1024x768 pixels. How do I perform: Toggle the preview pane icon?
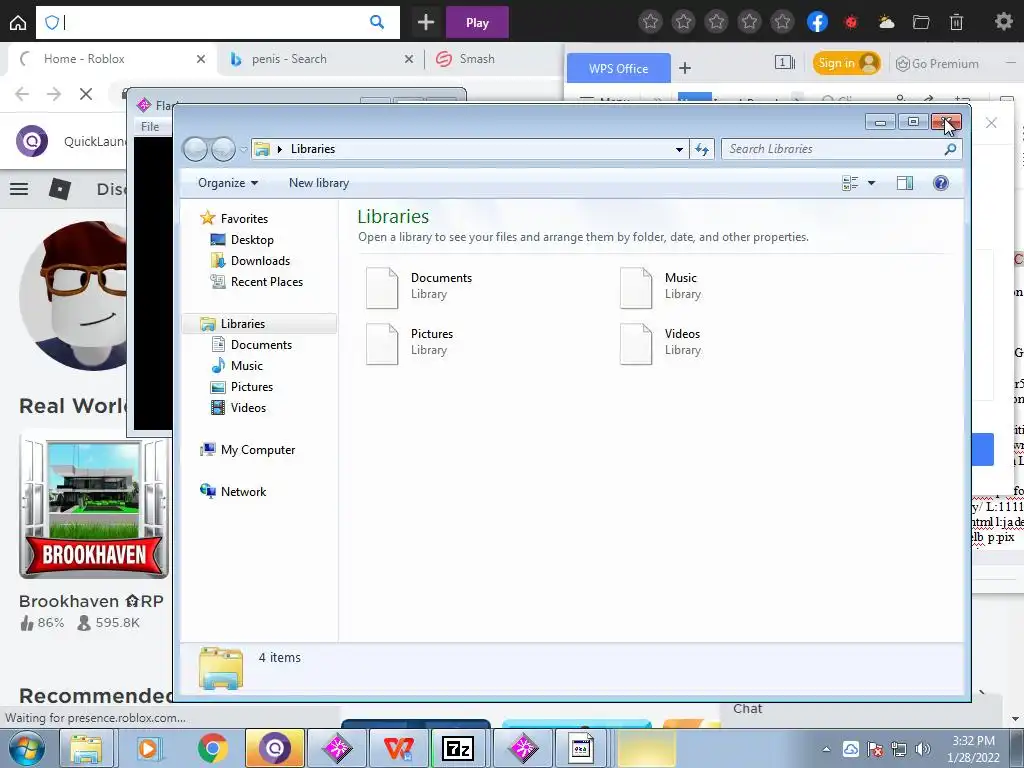coord(904,183)
